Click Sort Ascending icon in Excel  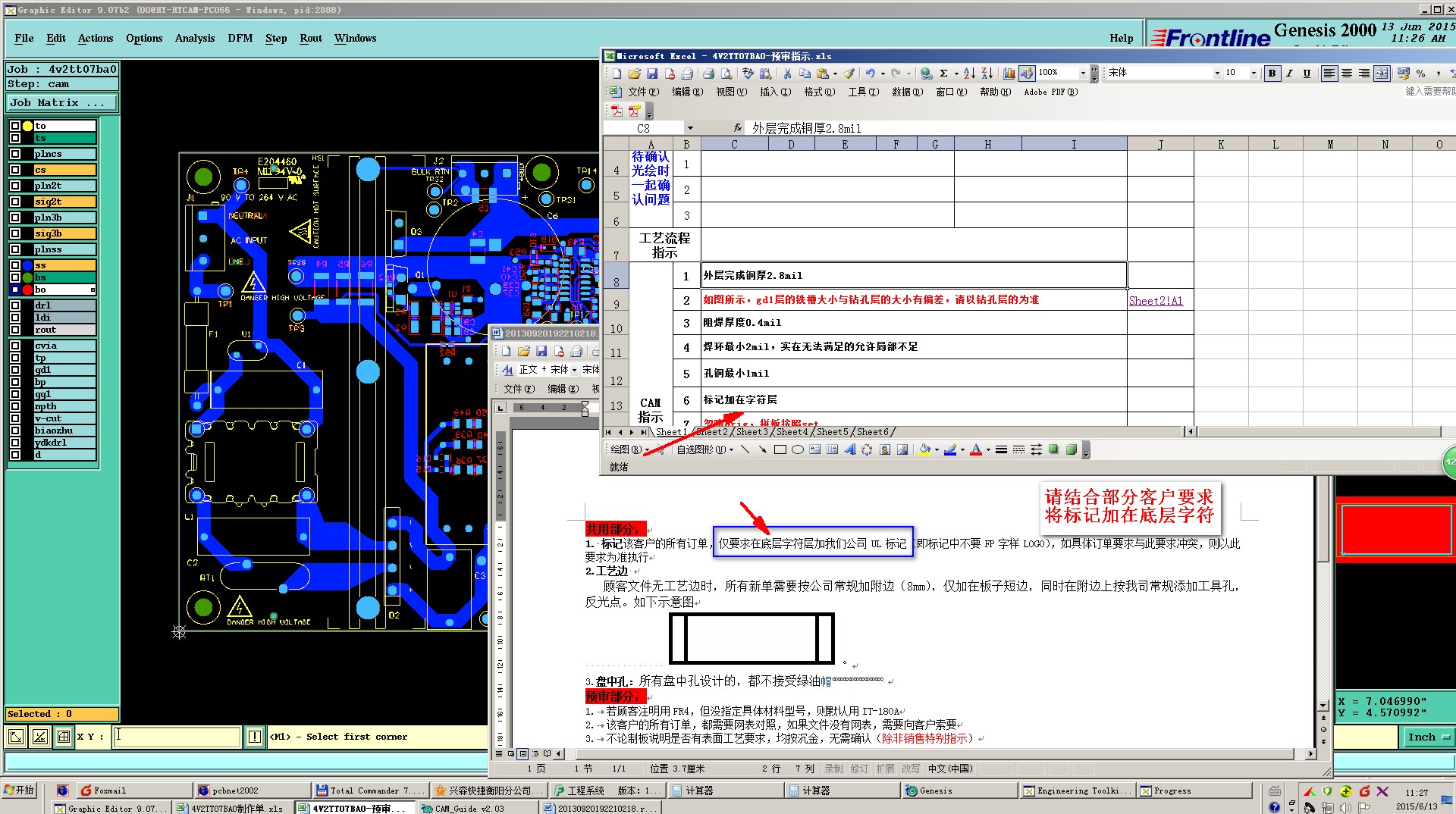pos(969,74)
